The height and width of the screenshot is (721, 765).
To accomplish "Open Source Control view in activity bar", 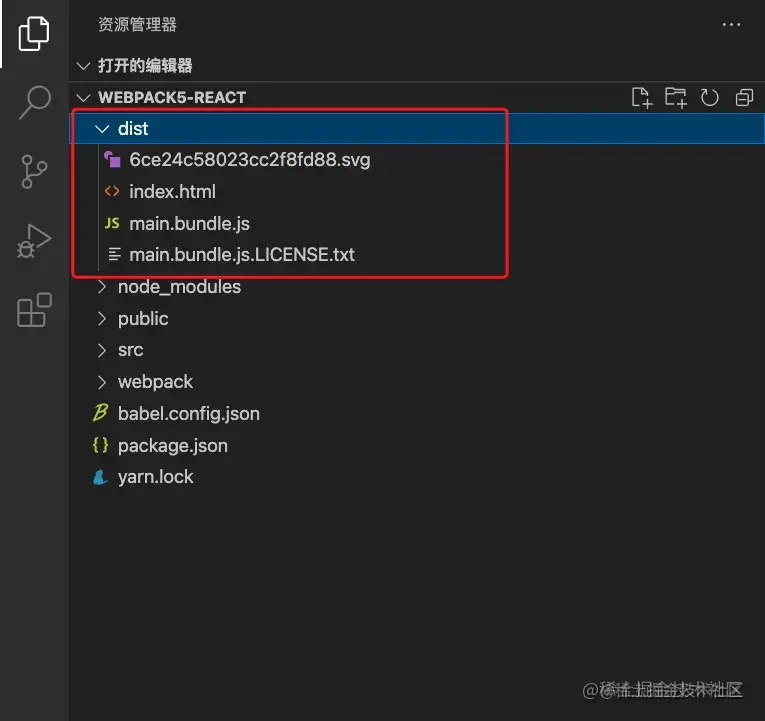I will pos(34,172).
